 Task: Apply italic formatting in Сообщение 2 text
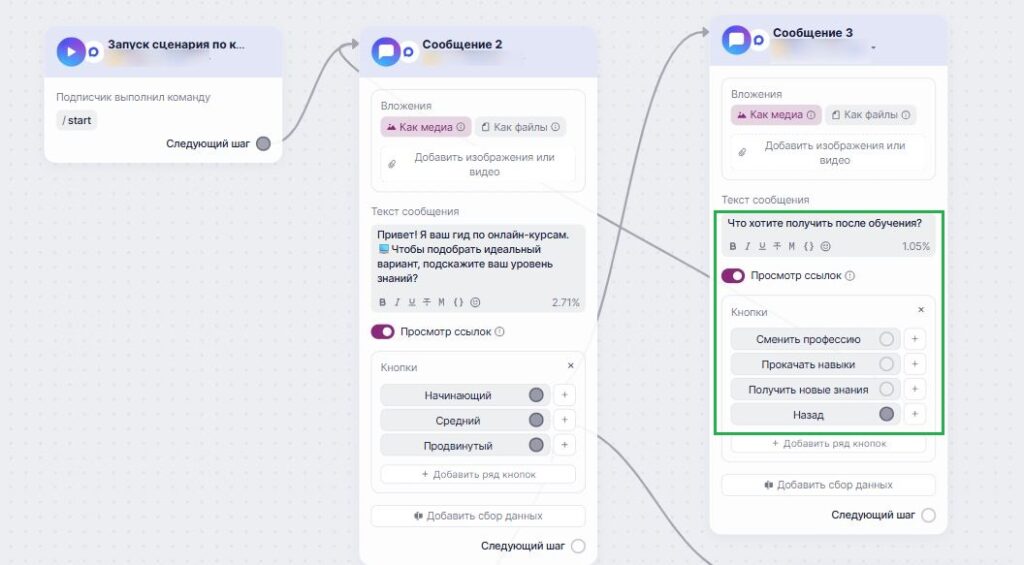(x=397, y=302)
